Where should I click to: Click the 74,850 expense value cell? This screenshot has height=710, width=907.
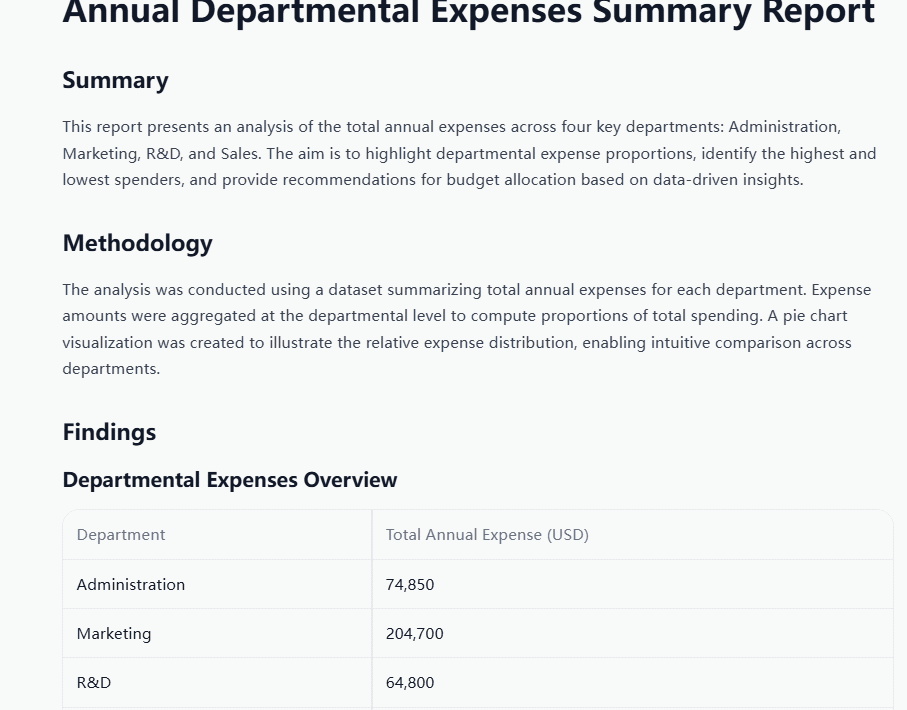(410, 585)
